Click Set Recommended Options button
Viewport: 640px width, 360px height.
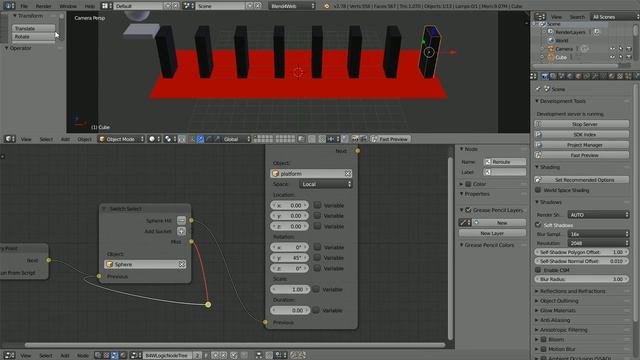(582, 180)
